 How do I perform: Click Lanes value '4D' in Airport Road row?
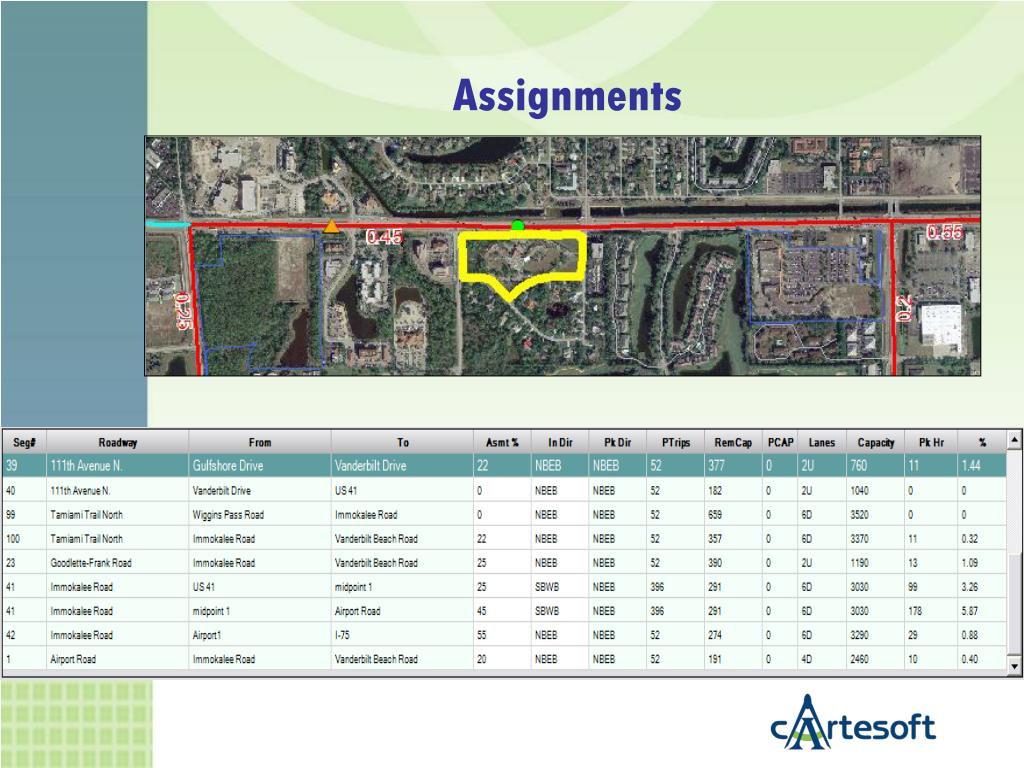coord(822,659)
